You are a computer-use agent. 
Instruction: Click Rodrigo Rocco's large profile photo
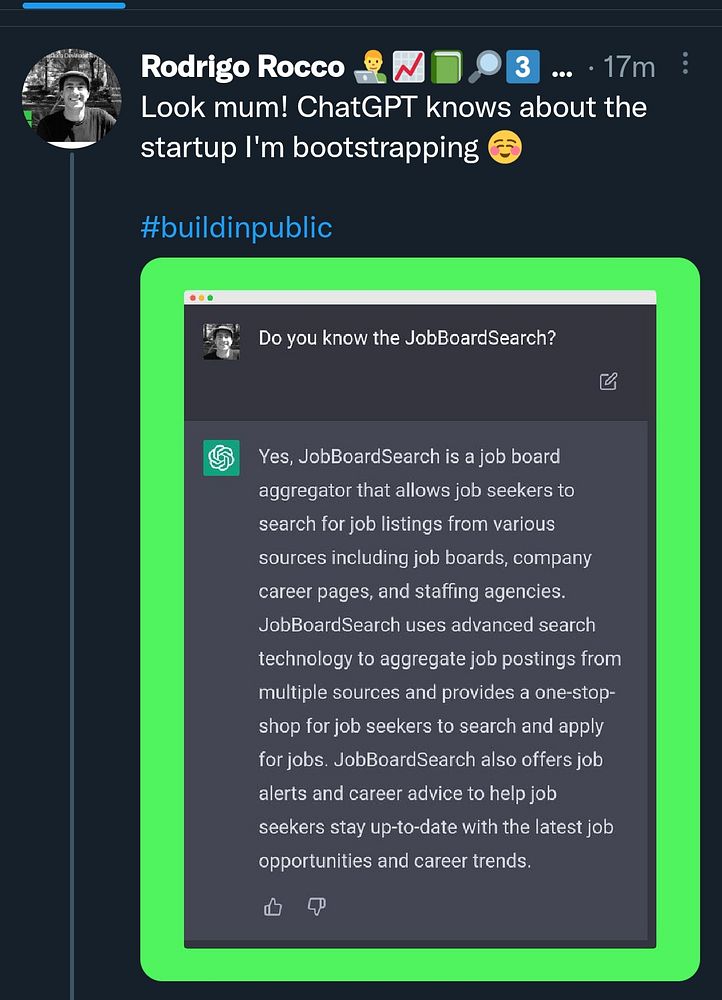(72, 99)
